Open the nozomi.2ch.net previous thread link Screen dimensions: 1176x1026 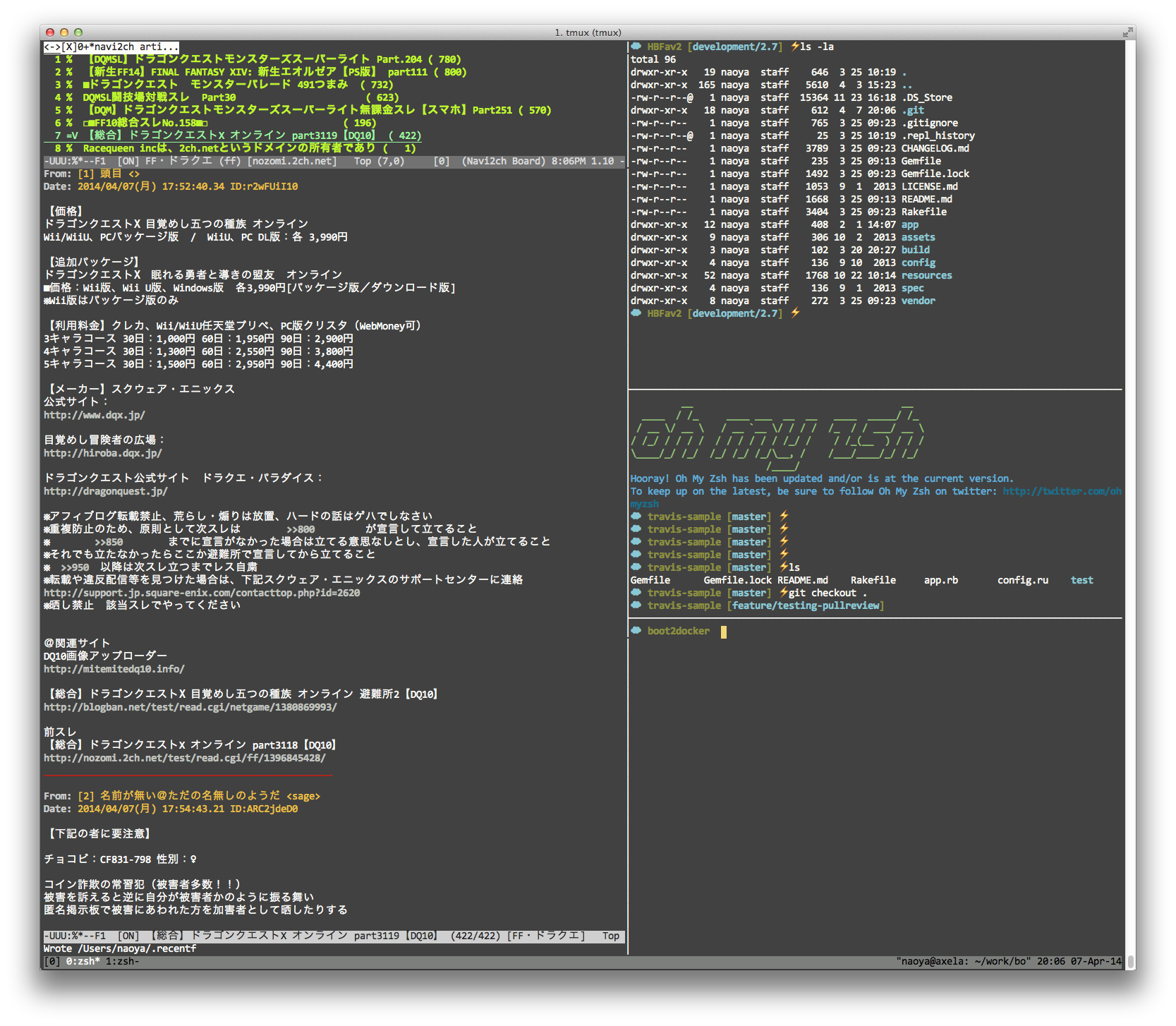(x=185, y=758)
